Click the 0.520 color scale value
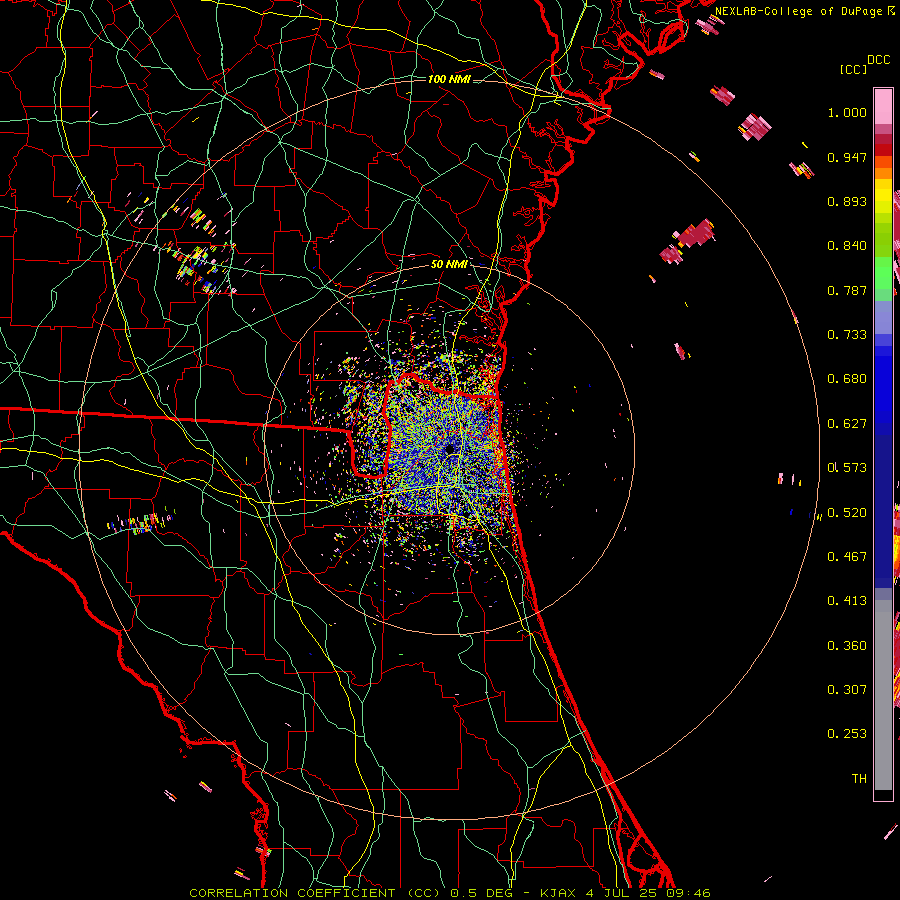This screenshot has width=900, height=900. (x=847, y=513)
